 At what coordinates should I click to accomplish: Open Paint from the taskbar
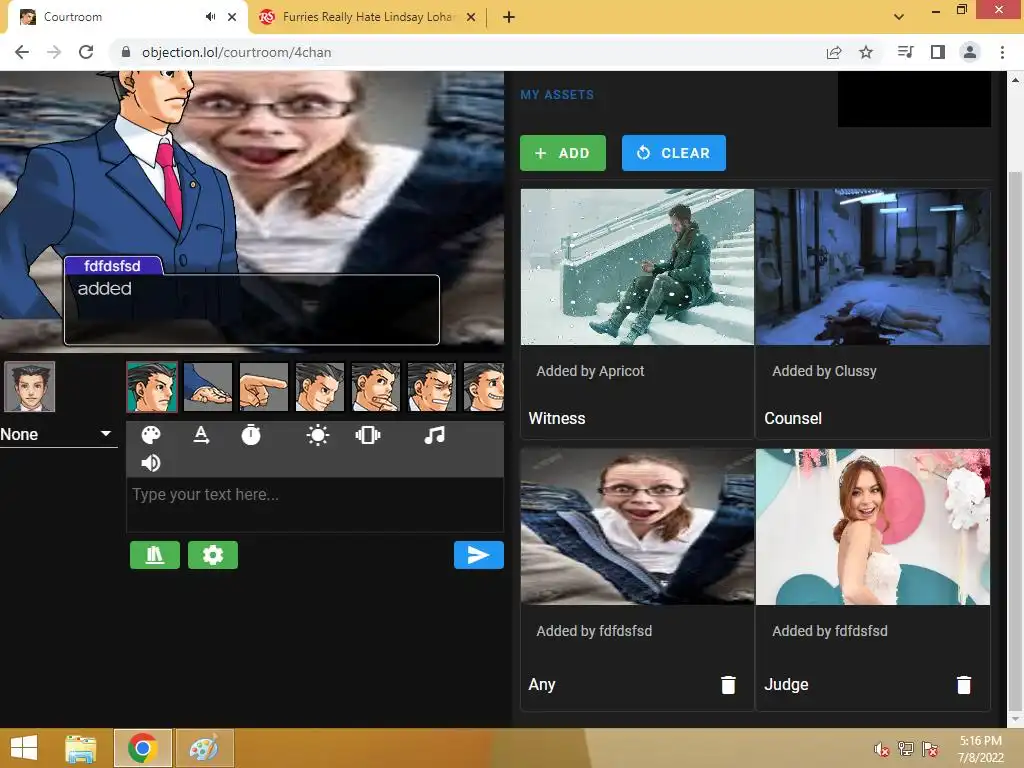204,748
